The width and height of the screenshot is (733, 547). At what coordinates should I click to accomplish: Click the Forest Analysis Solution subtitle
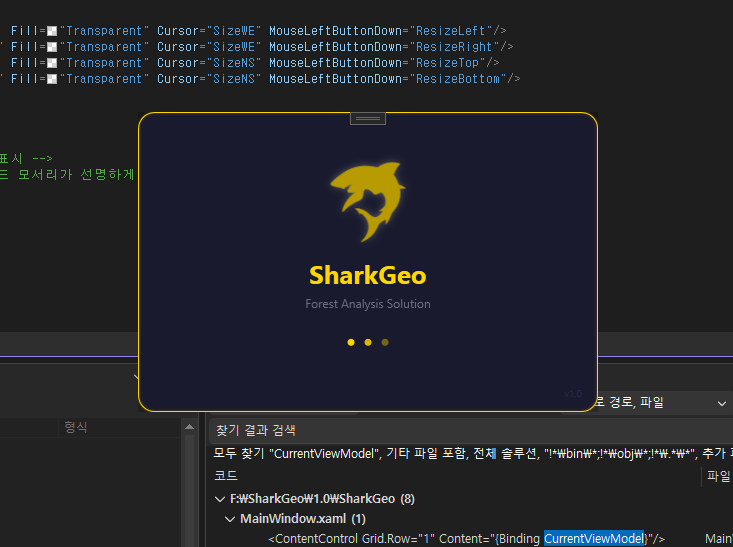[x=368, y=304]
